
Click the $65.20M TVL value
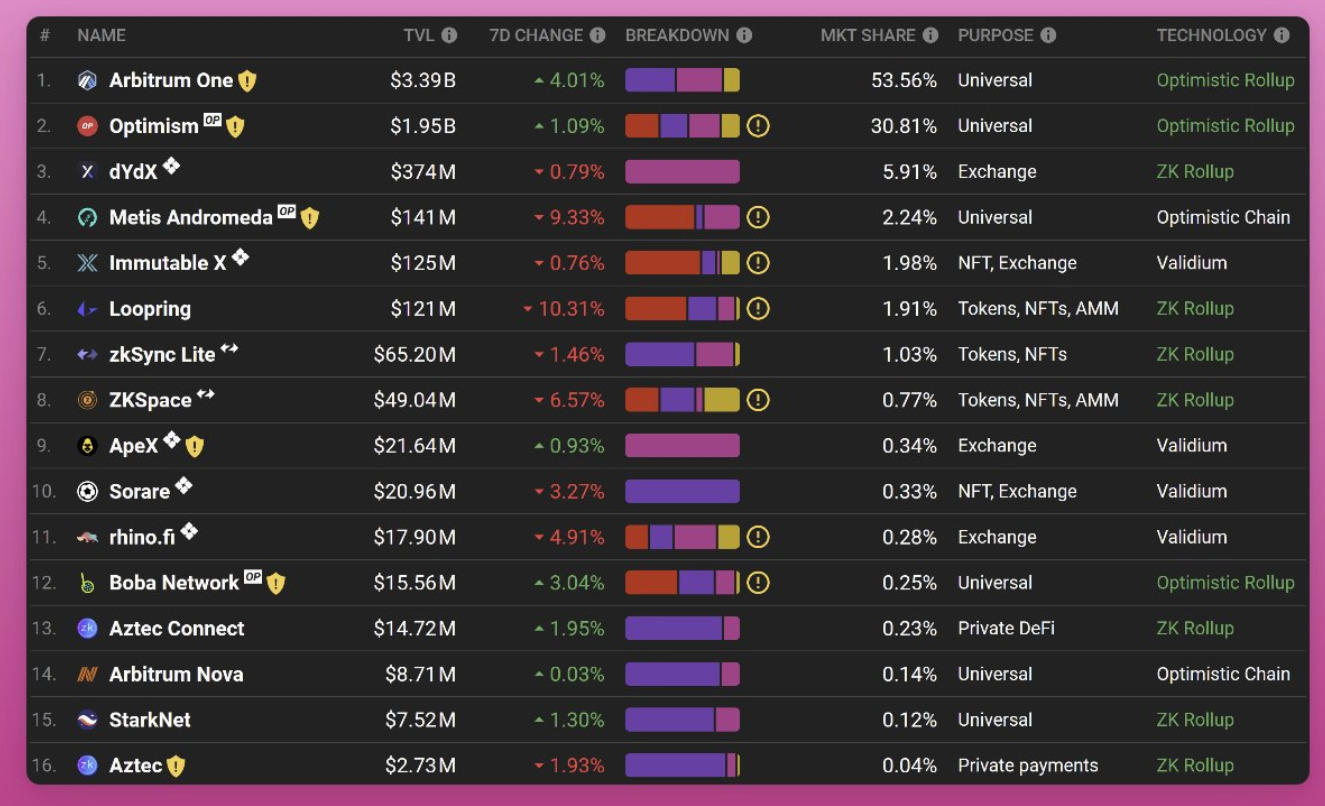point(415,355)
